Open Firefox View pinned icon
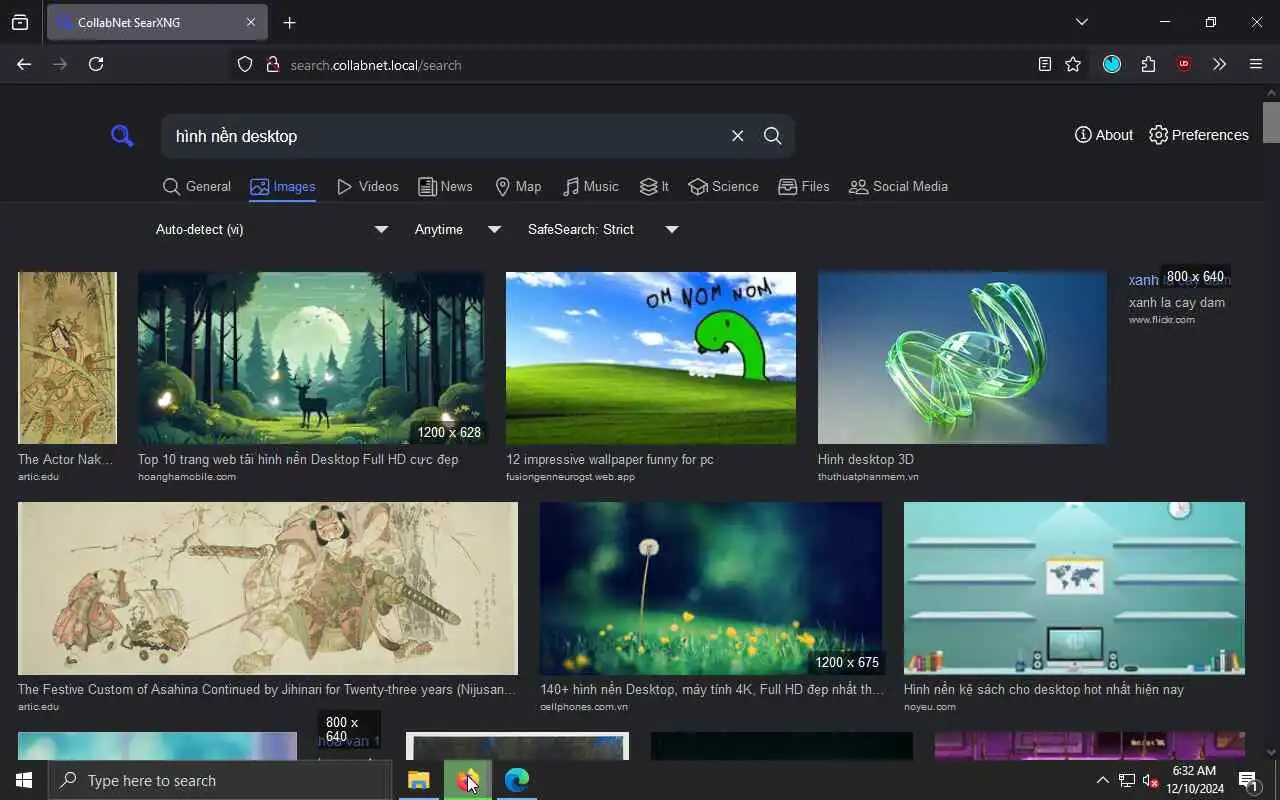The width and height of the screenshot is (1280, 800). pos(20,22)
